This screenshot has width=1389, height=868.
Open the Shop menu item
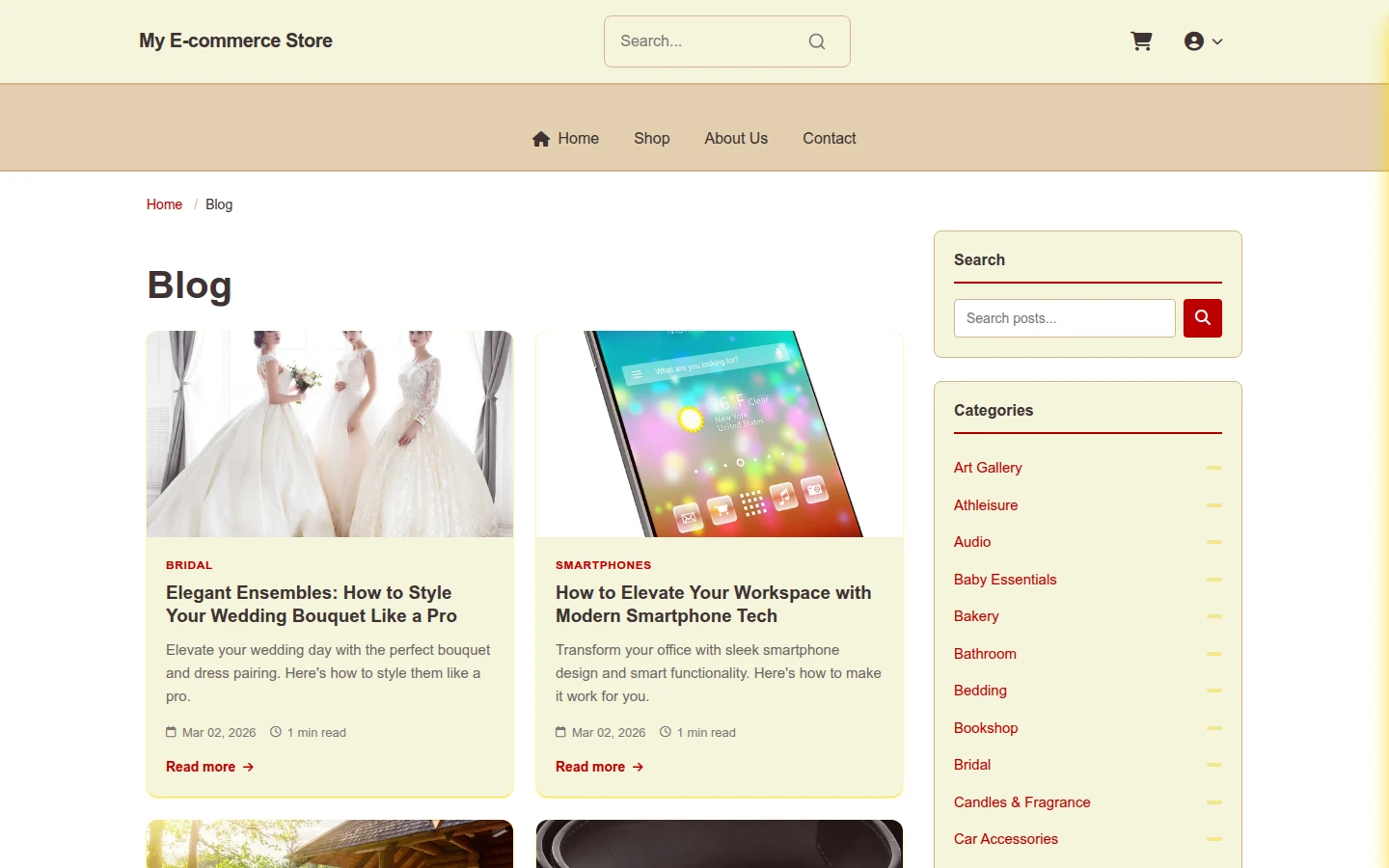pyautogui.click(x=652, y=139)
